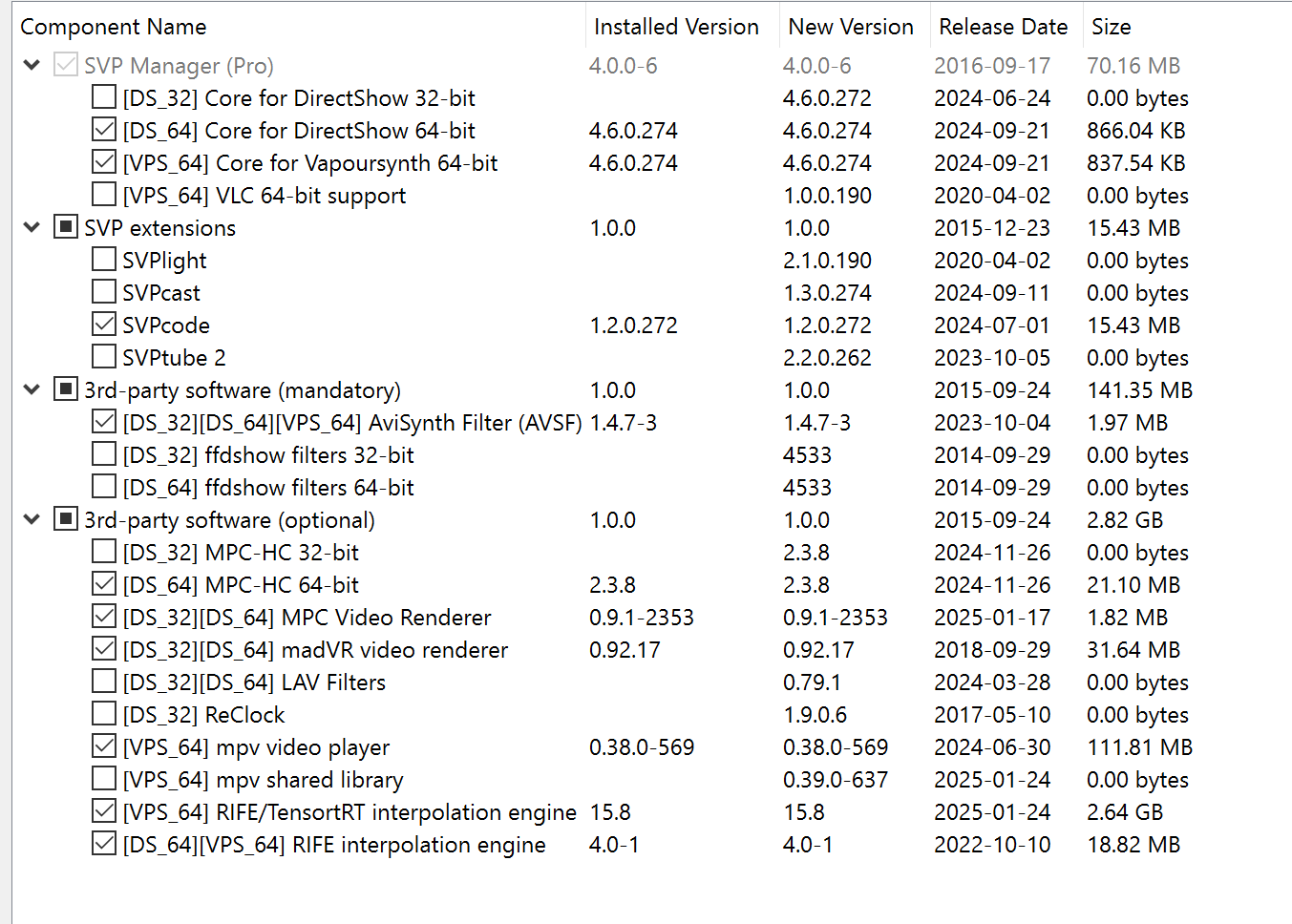Uncheck SVPcode extension
Viewport: 1292px width, 924px height.
coord(104,325)
